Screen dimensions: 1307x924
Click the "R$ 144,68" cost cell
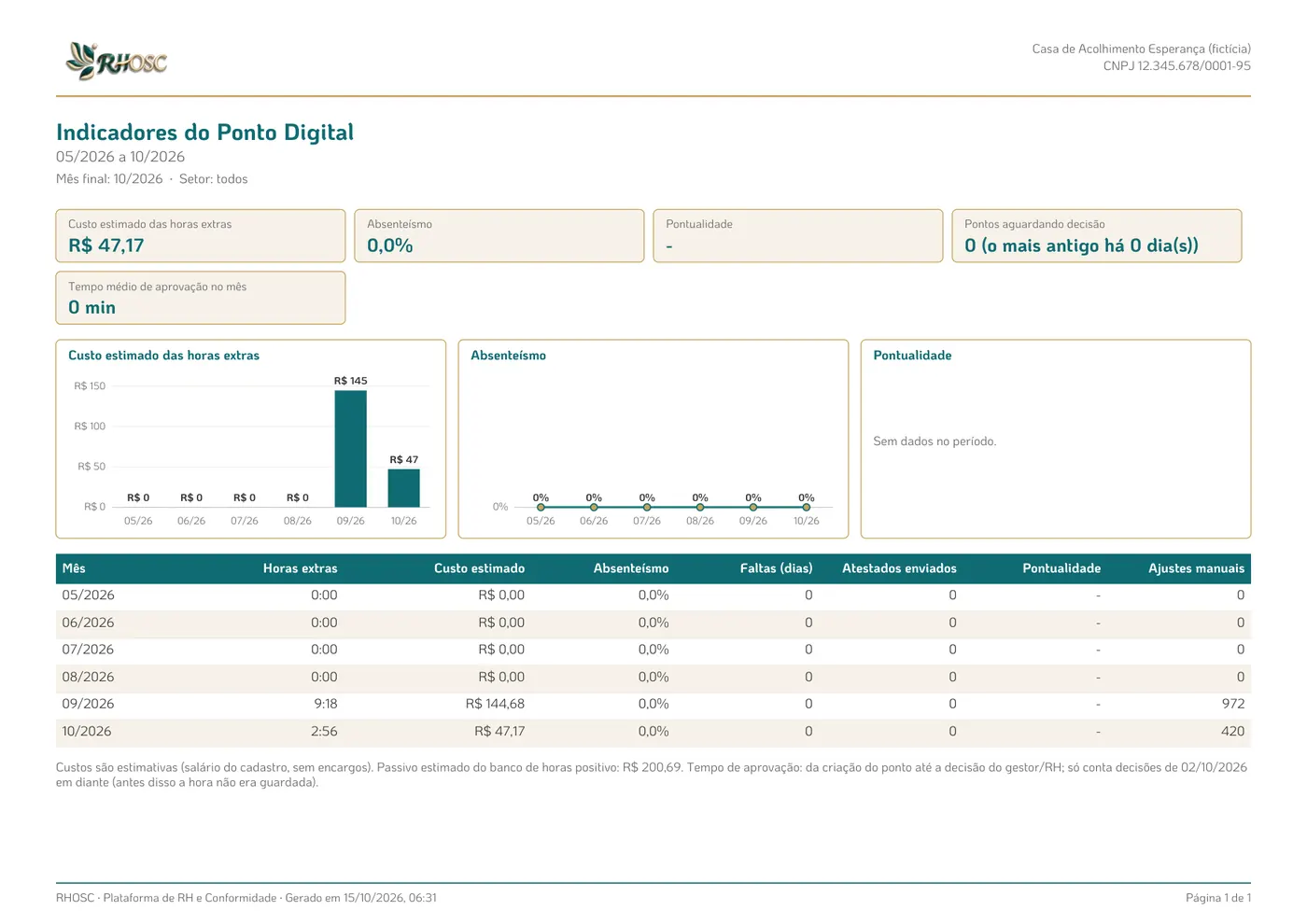pos(495,704)
